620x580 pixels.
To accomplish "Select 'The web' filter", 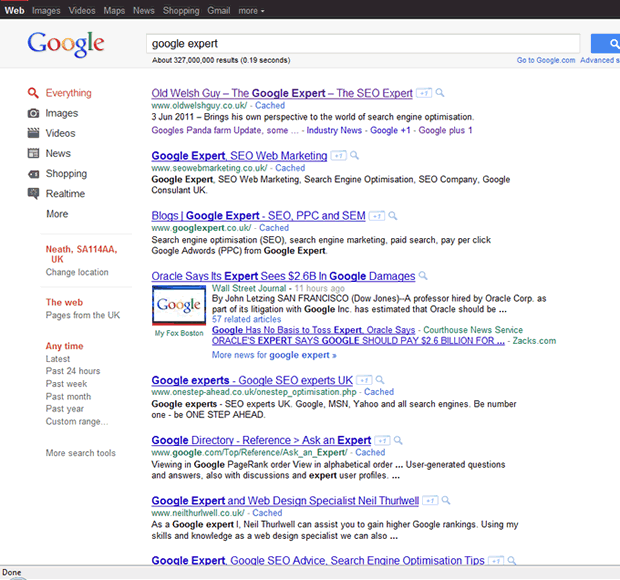I will tap(64, 302).
